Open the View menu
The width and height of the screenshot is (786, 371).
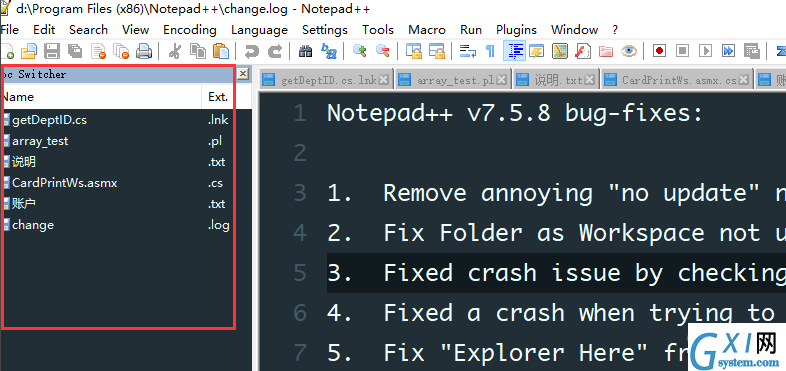(135, 30)
